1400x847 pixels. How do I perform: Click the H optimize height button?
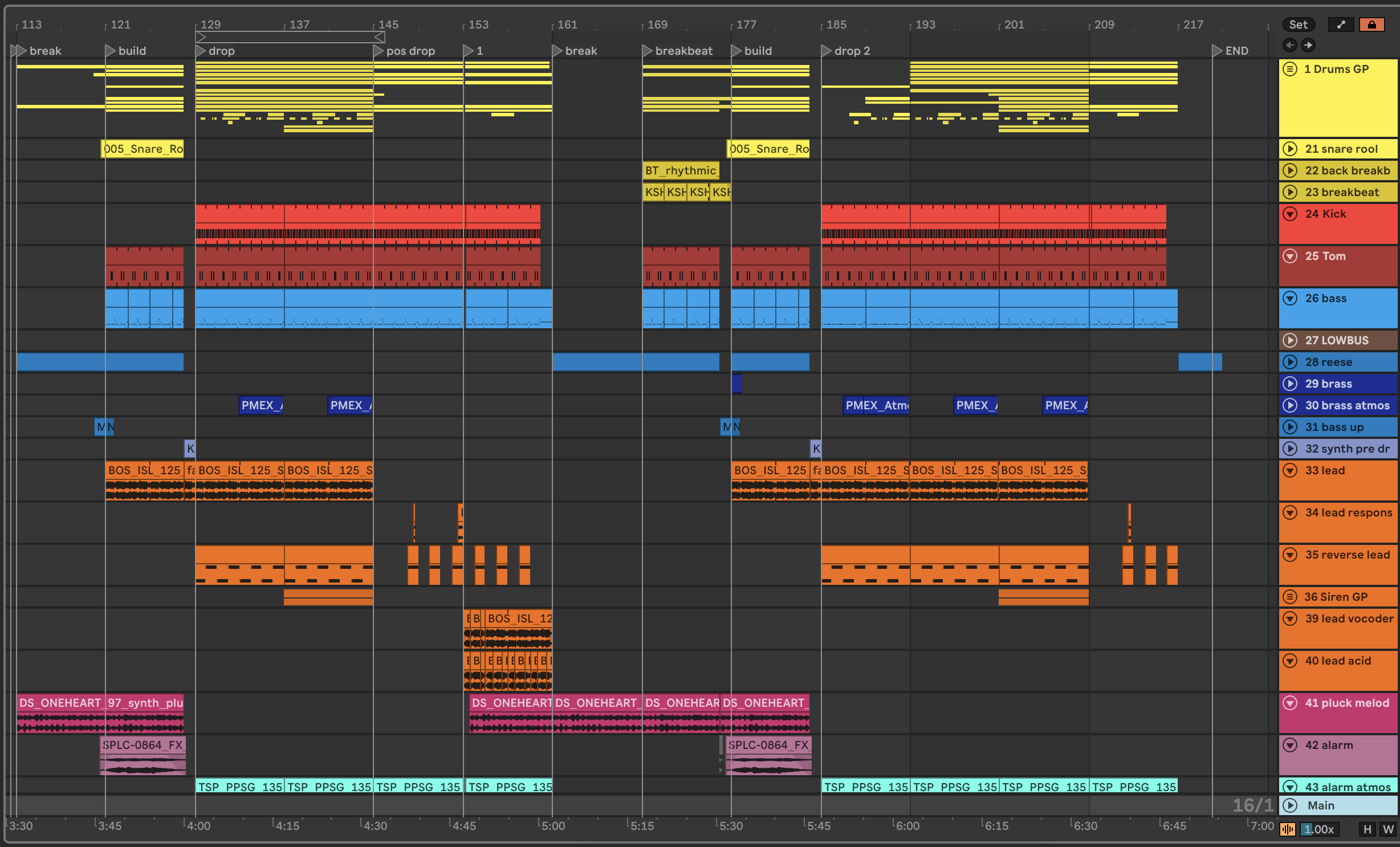coord(1367,829)
